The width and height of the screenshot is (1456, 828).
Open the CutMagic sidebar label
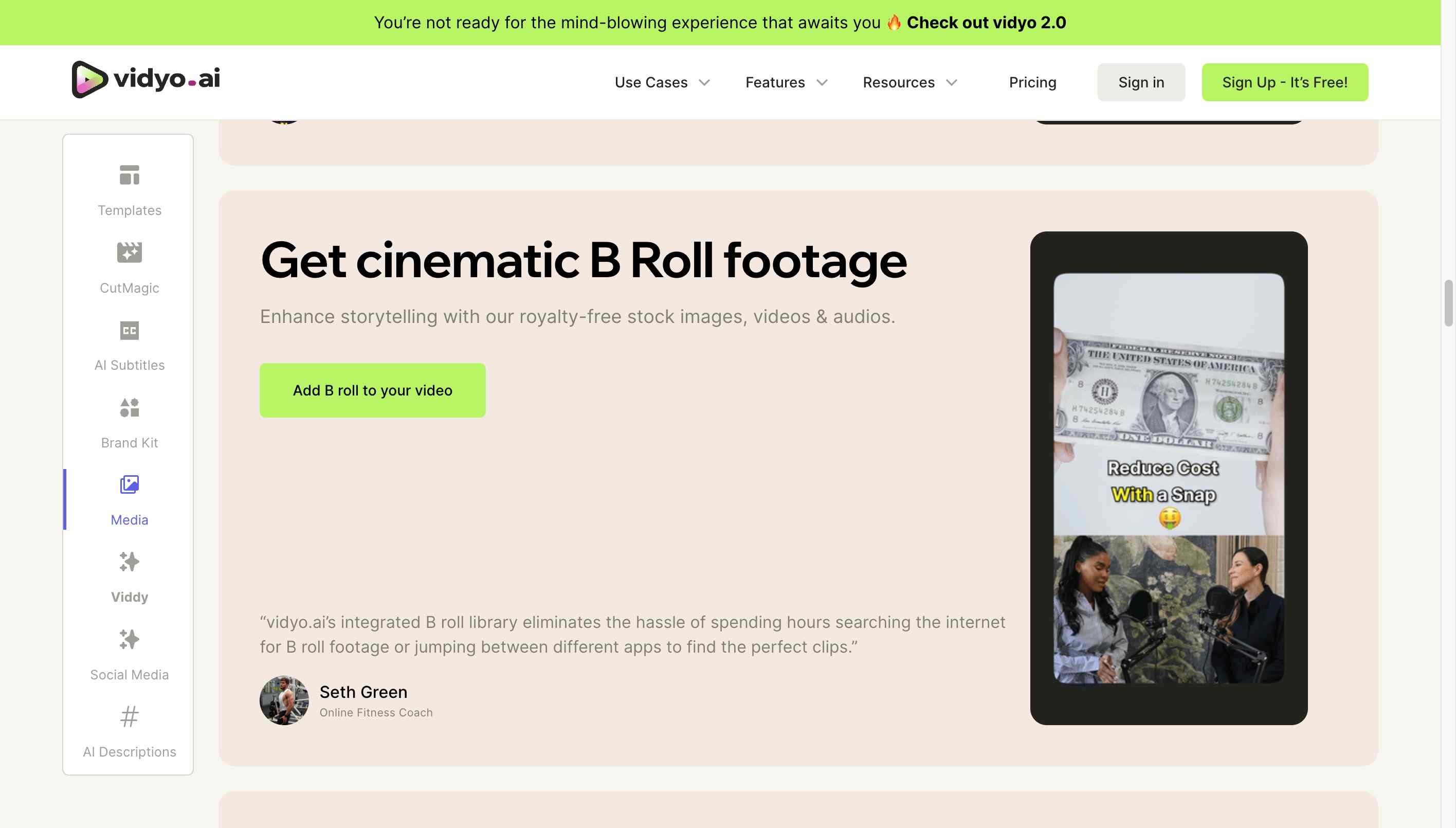tap(130, 288)
